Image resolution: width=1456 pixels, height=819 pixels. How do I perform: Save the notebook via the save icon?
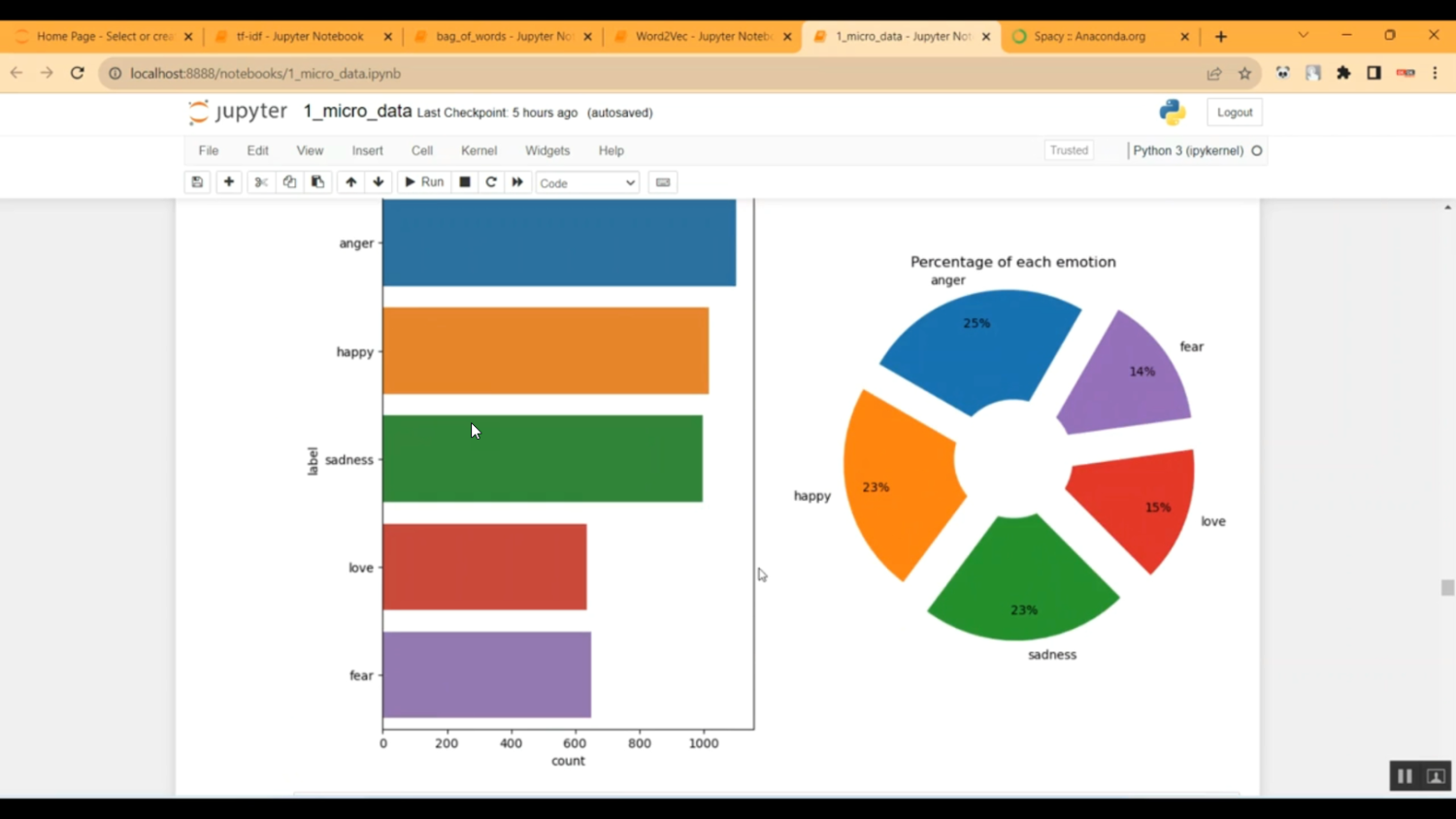[x=197, y=181]
